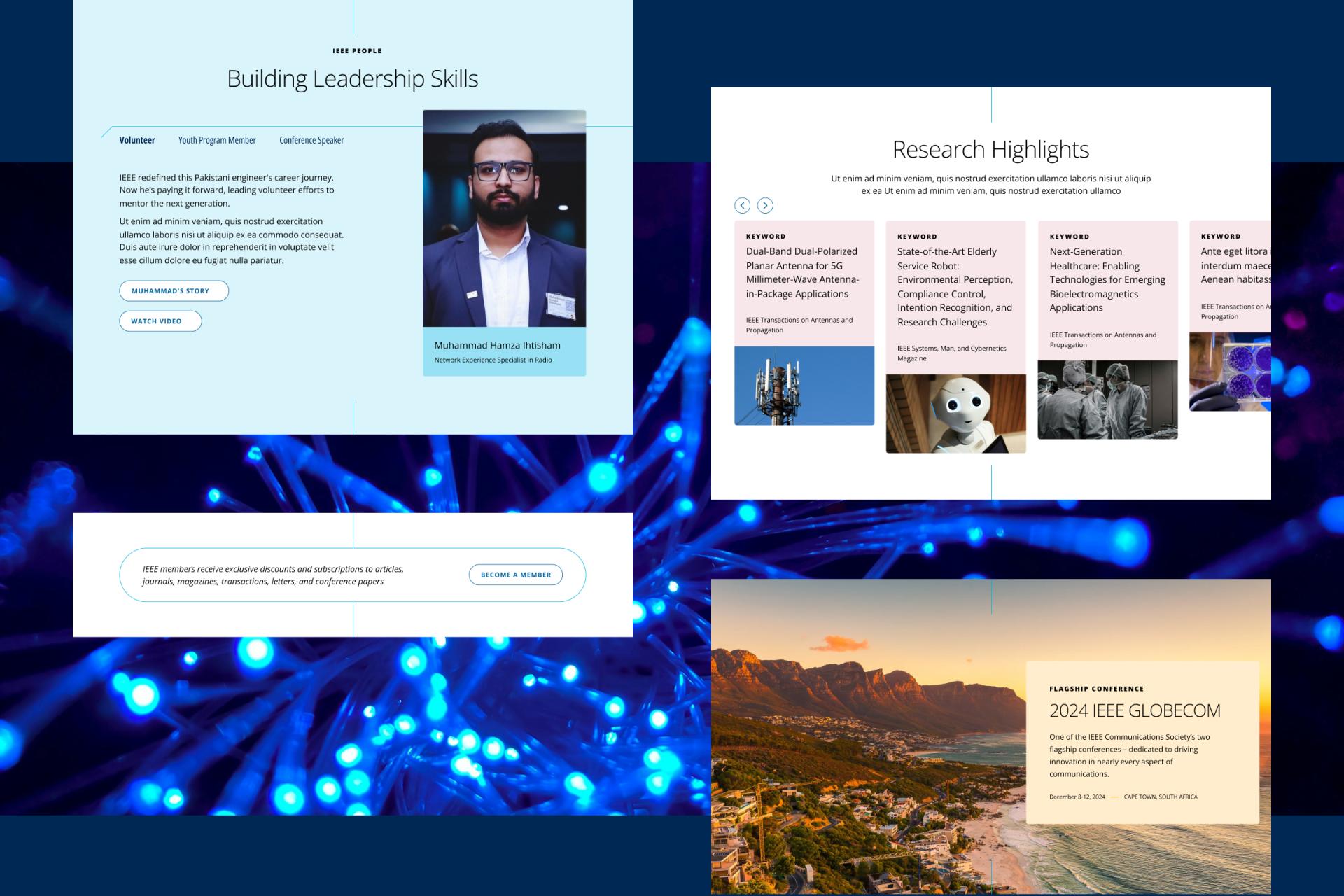Click the Become a Member button
This screenshot has width=1344, height=896.
[515, 575]
